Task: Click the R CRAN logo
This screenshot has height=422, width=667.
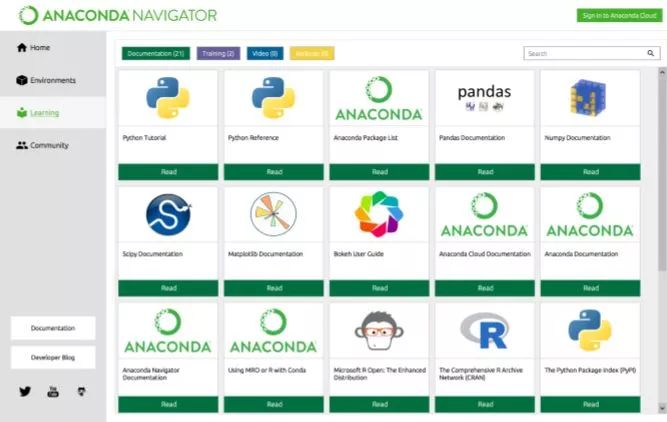Action: [x=484, y=331]
